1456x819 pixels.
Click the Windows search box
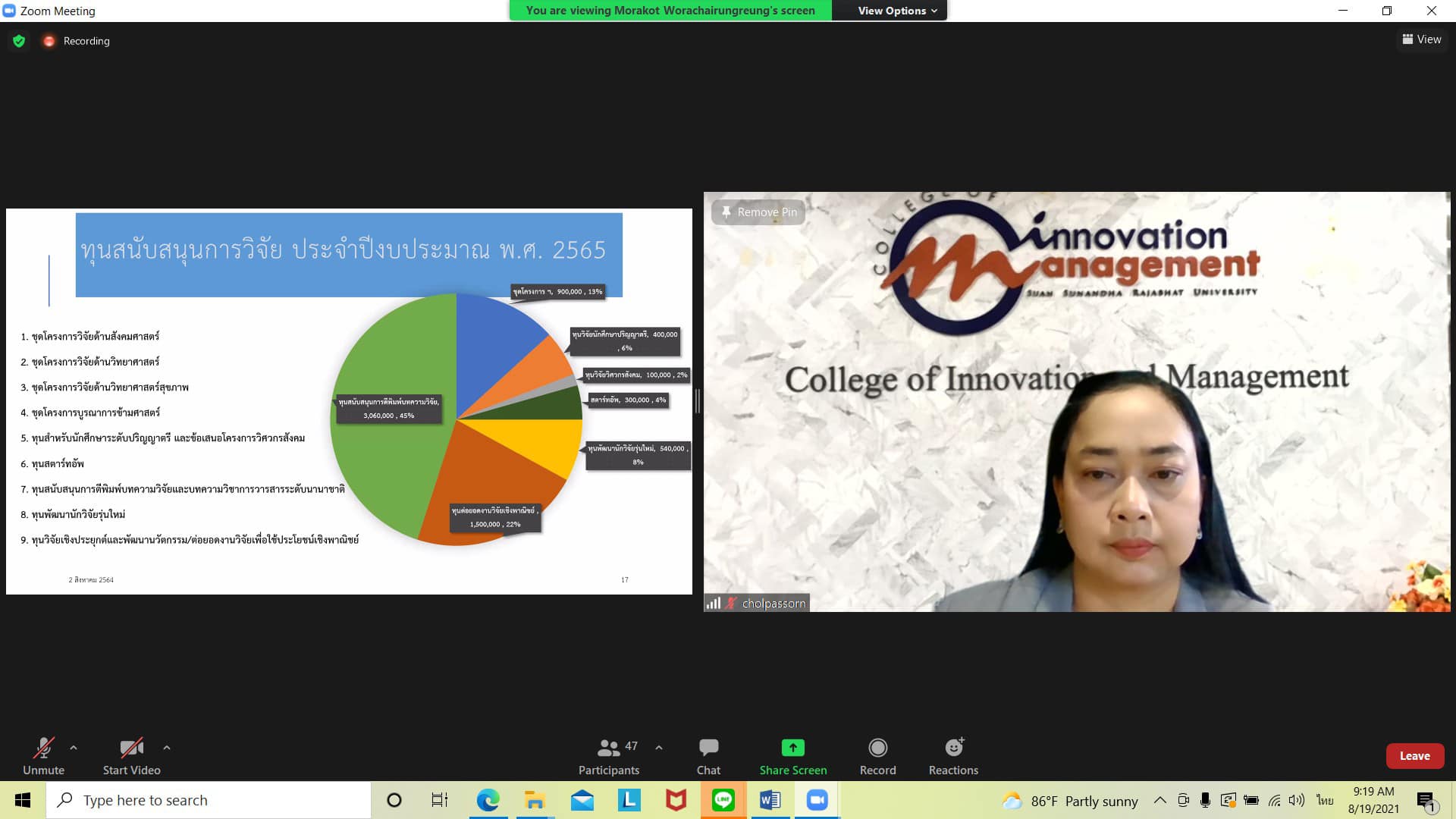[x=209, y=800]
